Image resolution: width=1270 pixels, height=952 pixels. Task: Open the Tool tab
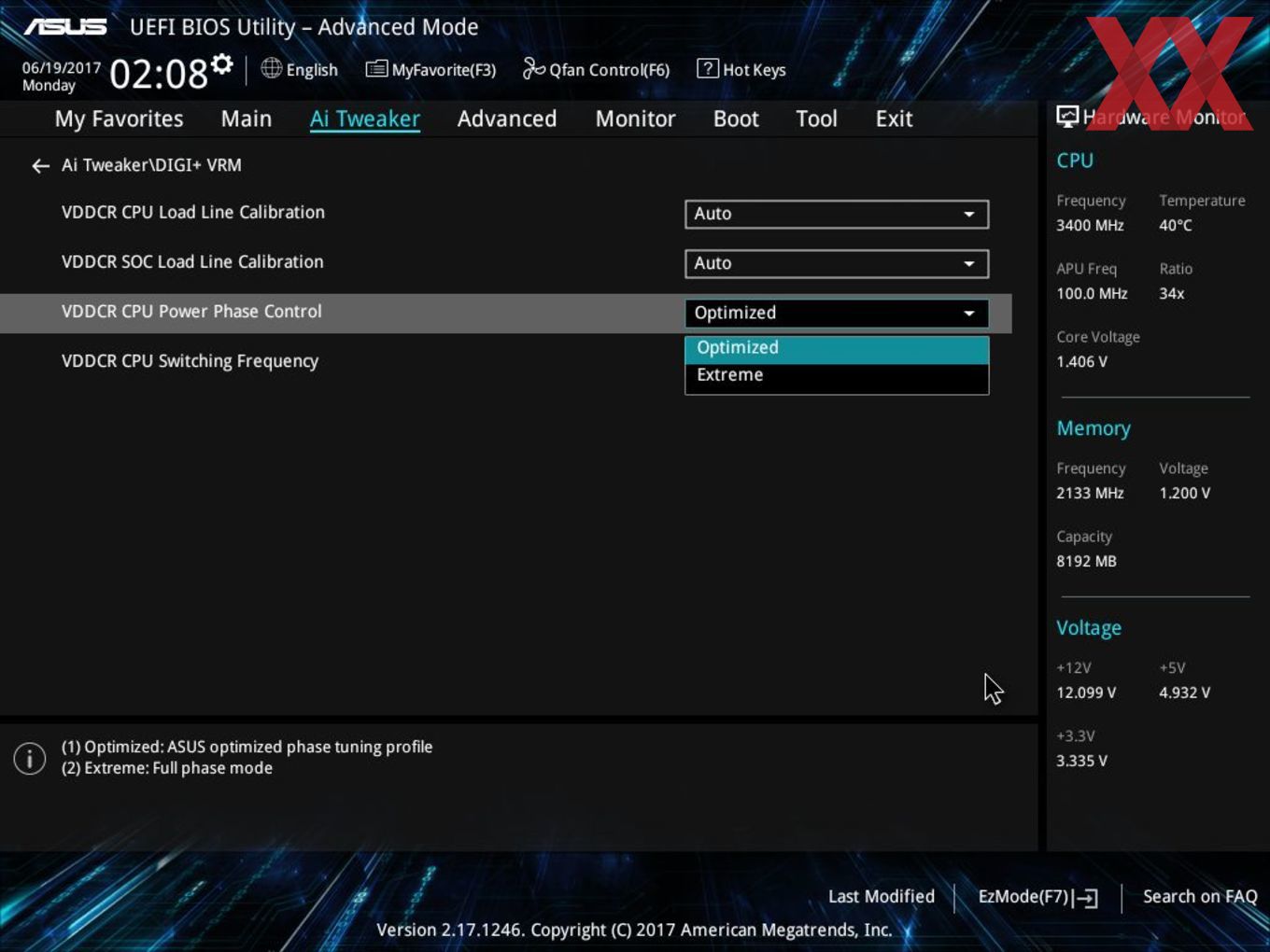pos(816,119)
